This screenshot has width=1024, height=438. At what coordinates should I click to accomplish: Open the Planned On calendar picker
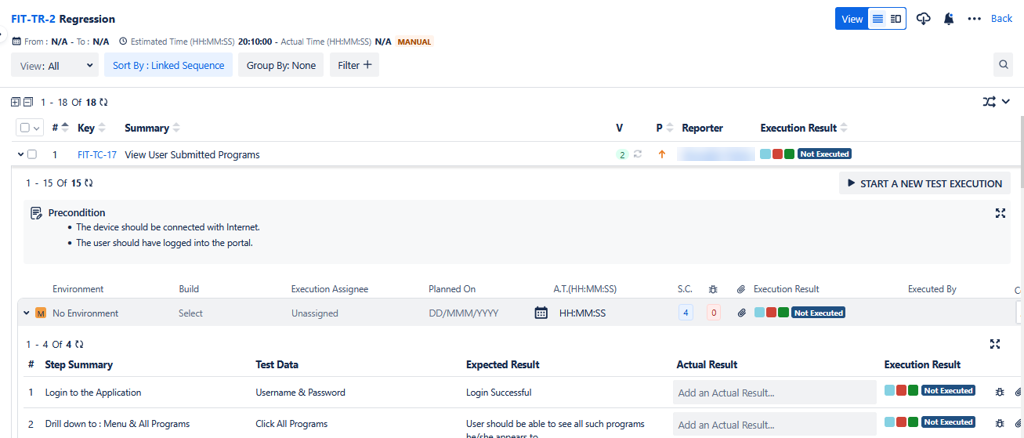pos(541,313)
